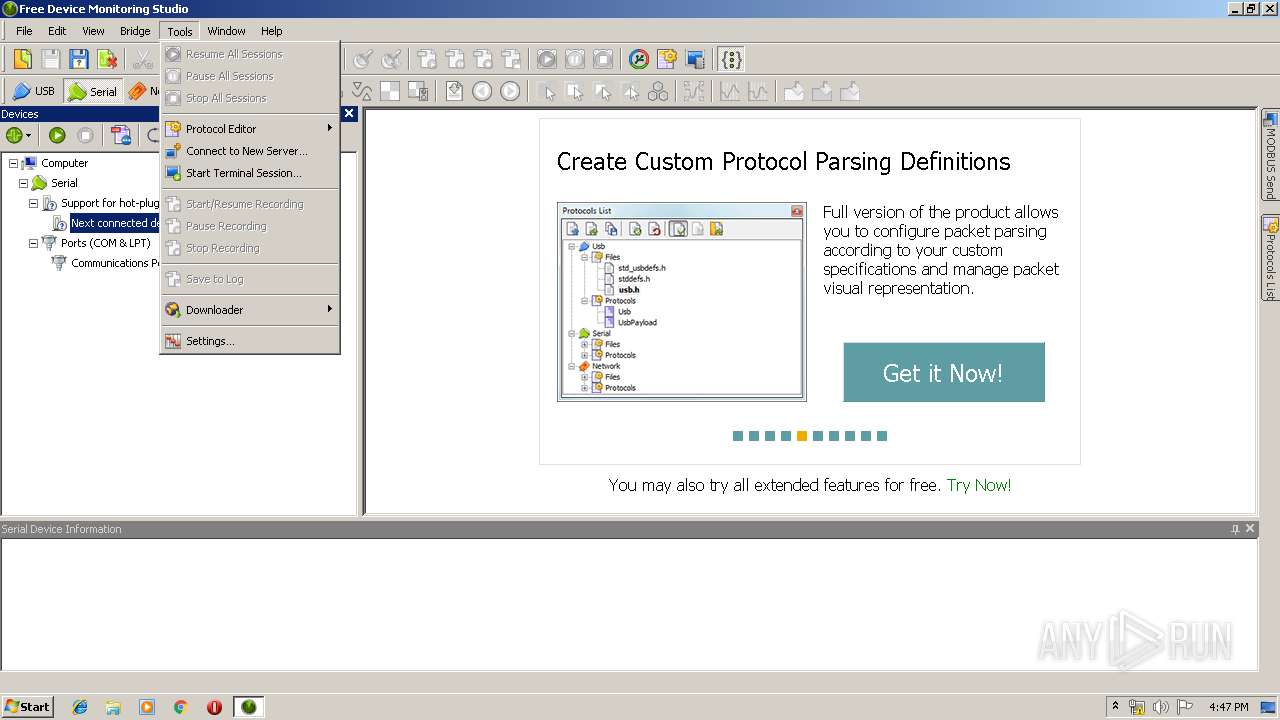
Task: Select the highlighted orange slide indicator
Action: click(x=802, y=436)
